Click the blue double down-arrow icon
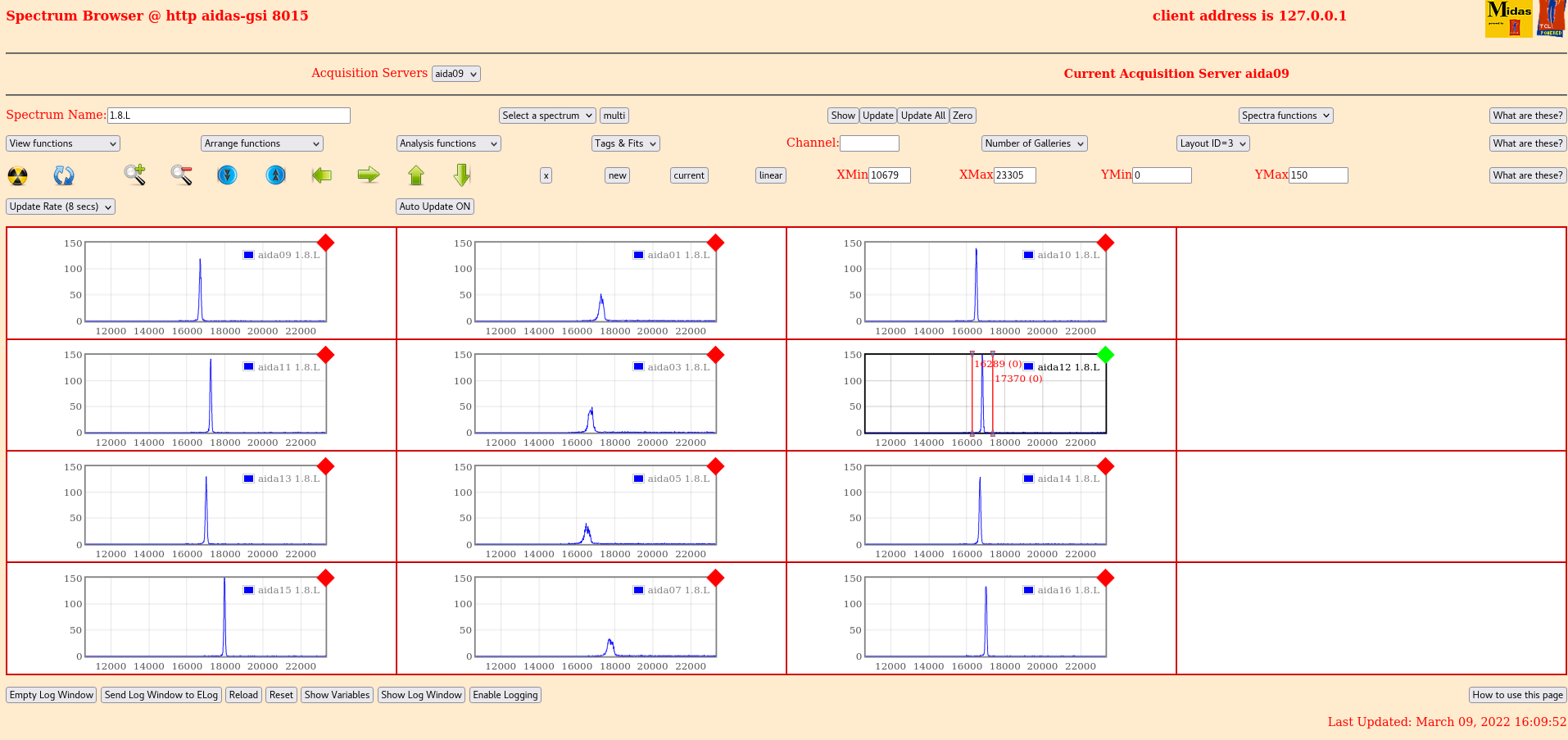The height and width of the screenshot is (740, 1568). 227,175
